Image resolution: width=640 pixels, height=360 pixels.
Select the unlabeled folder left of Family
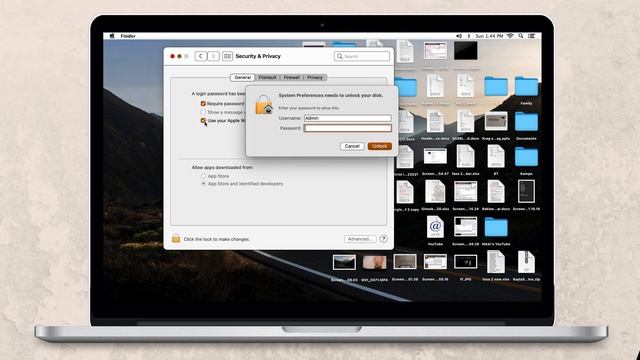[496, 87]
